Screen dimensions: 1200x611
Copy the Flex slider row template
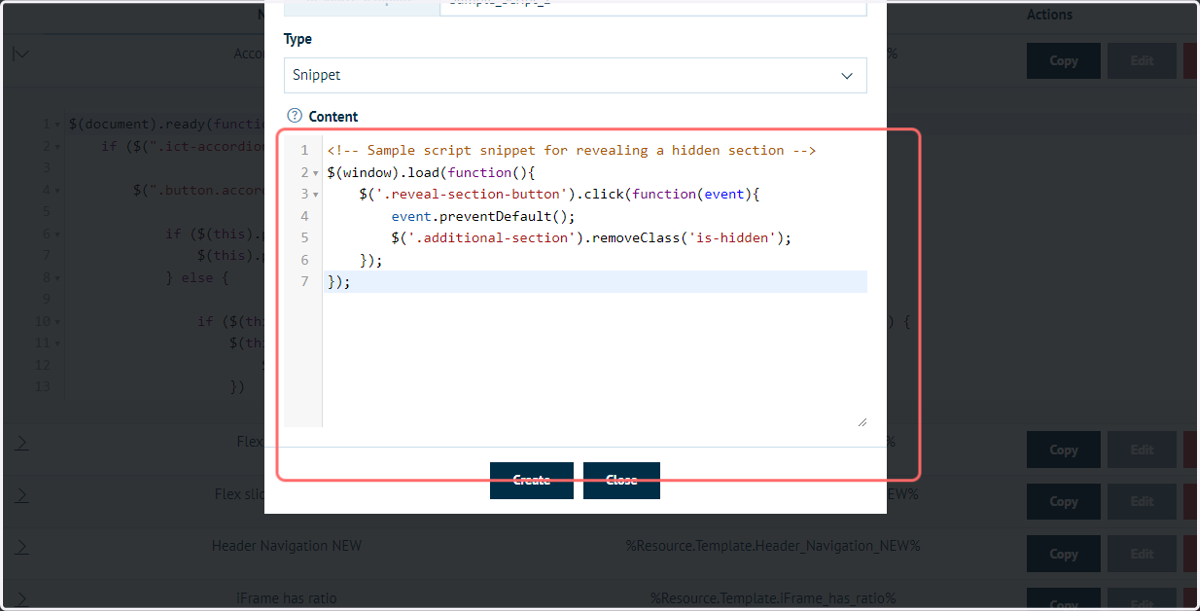point(1064,502)
